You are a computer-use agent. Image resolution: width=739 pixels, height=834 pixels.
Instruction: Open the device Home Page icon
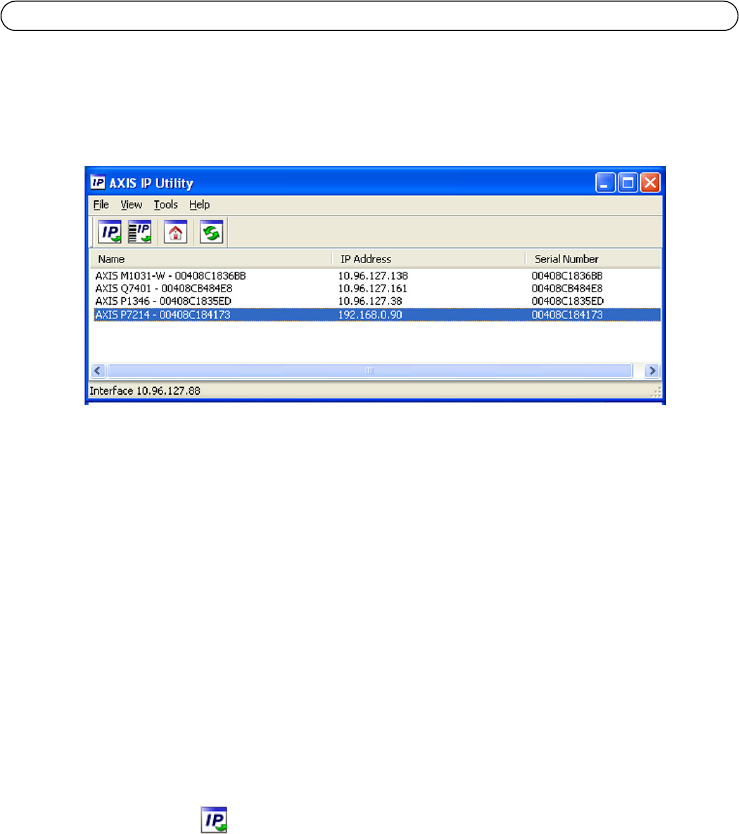tap(176, 232)
